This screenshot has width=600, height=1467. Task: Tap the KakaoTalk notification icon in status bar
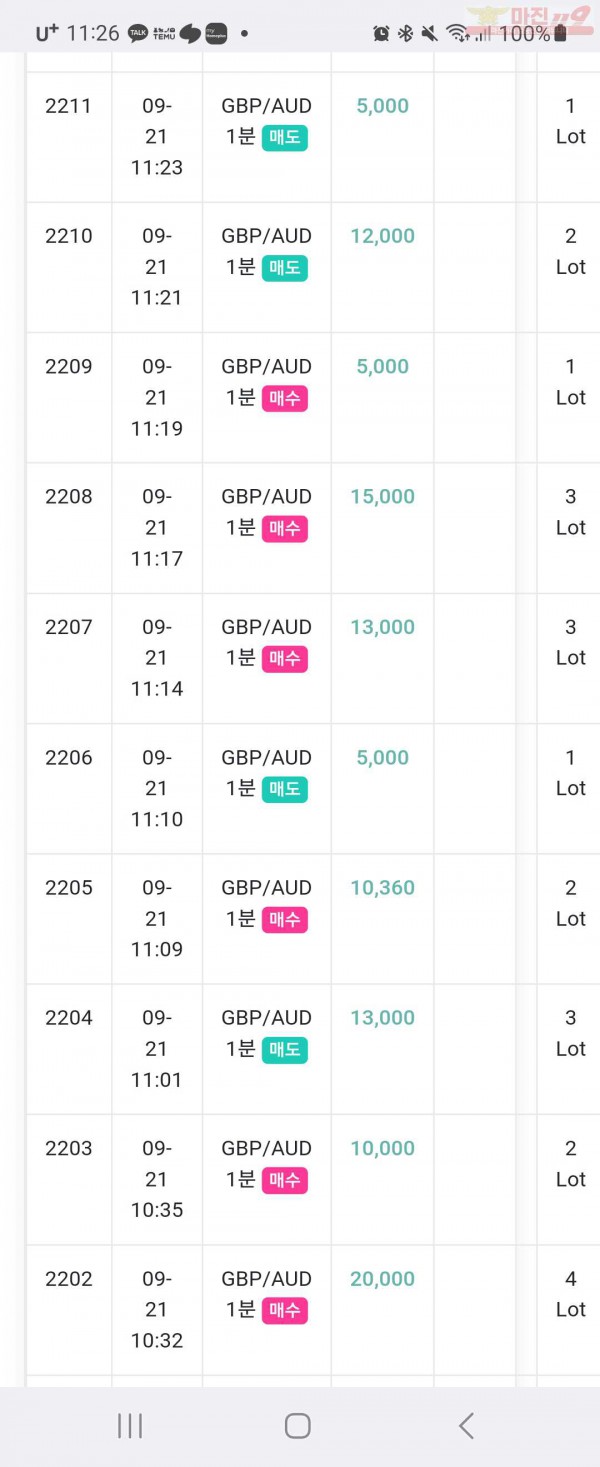(x=138, y=33)
